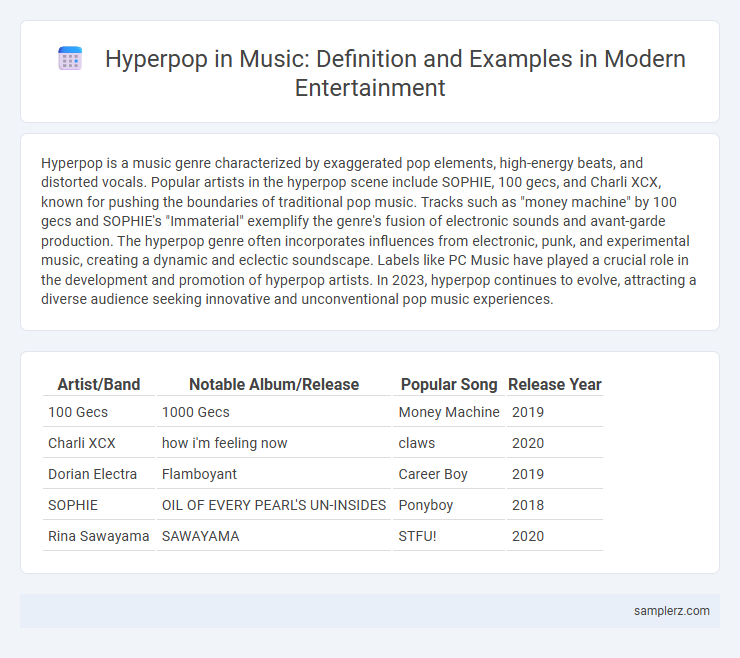Click the Release Year column header

pyautogui.click(x=555, y=384)
